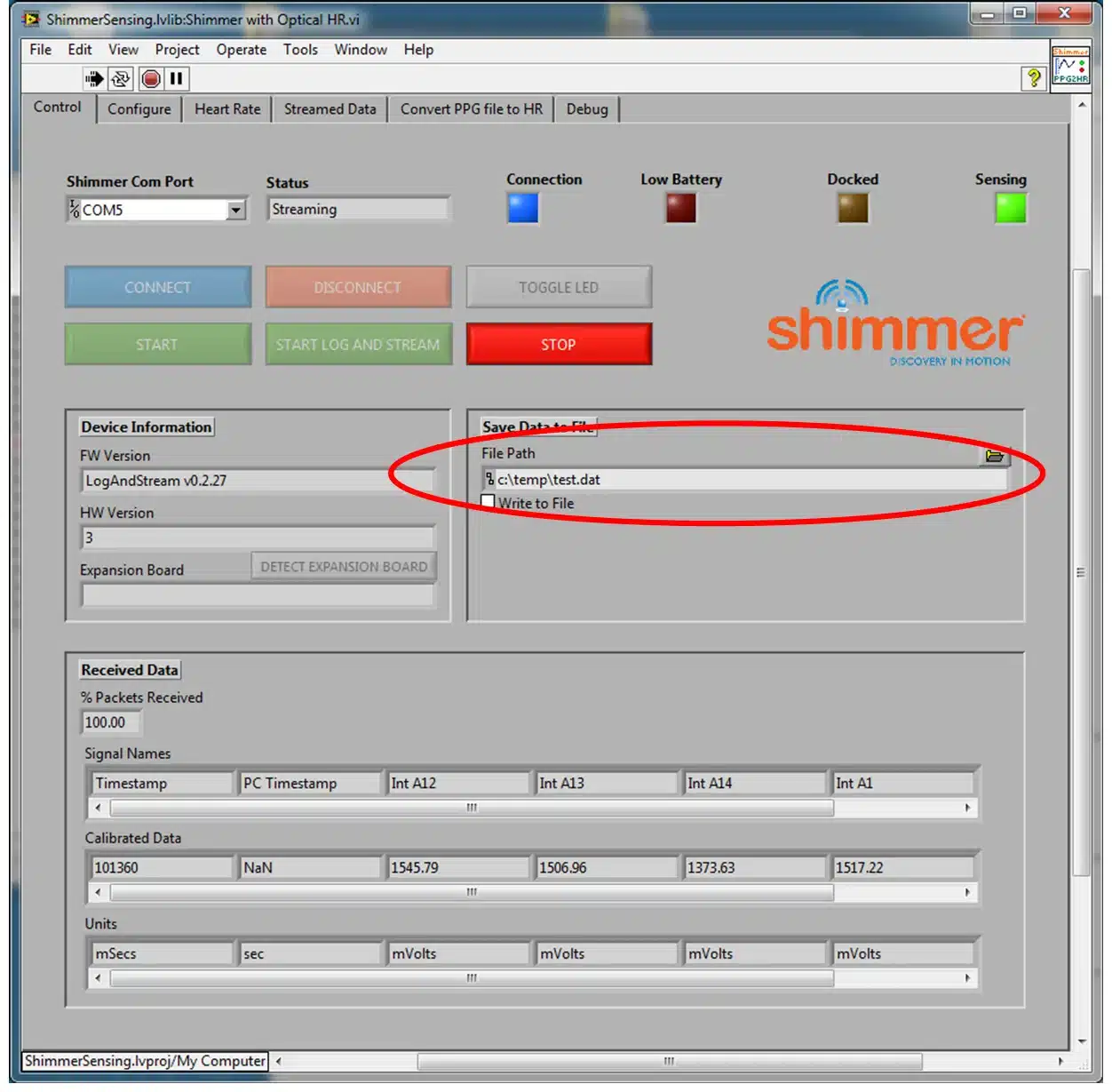The image size is (1112, 1092).
Task: Open the File menu
Action: coord(41,50)
